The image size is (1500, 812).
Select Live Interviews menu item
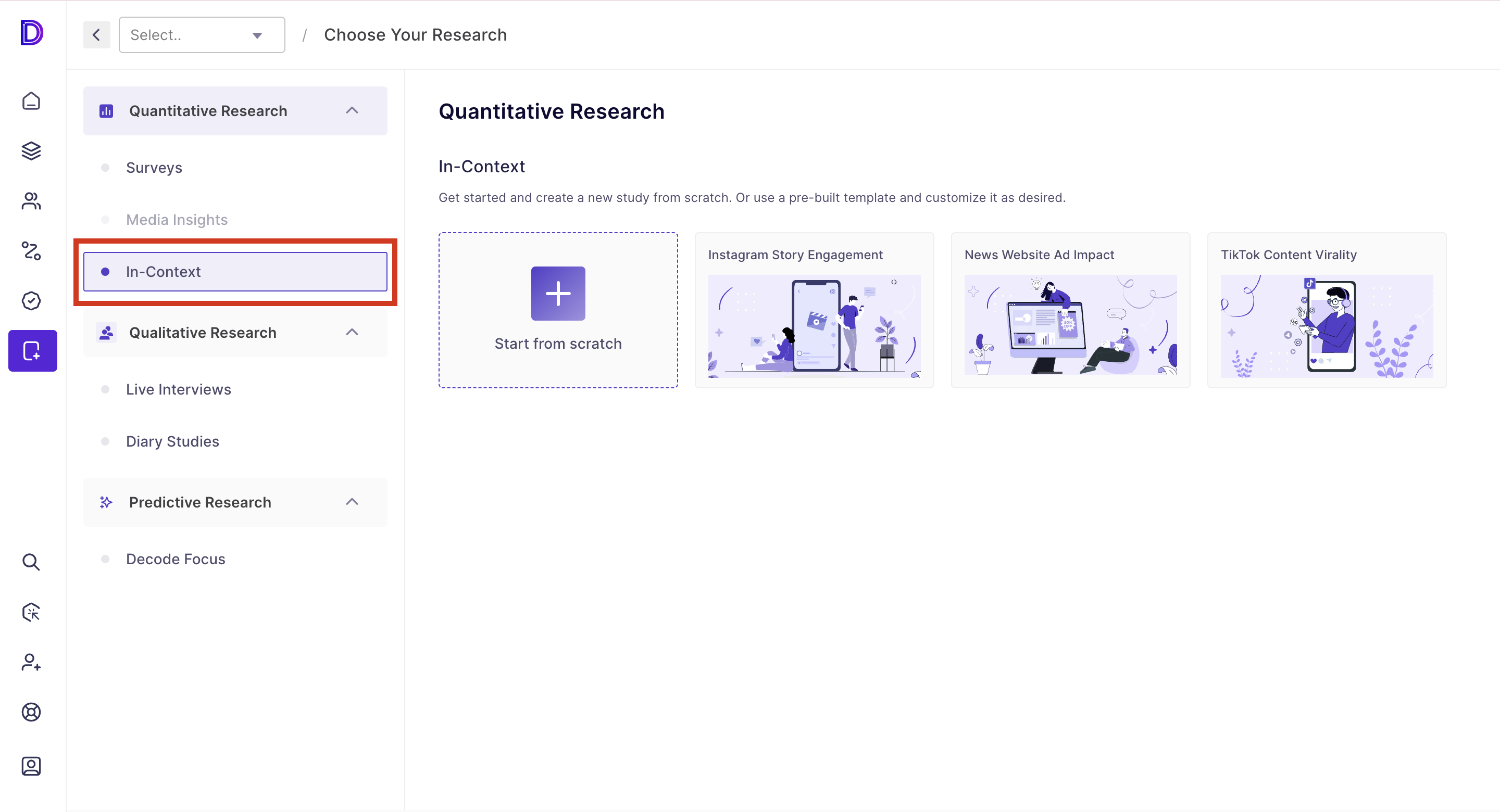[178, 389]
